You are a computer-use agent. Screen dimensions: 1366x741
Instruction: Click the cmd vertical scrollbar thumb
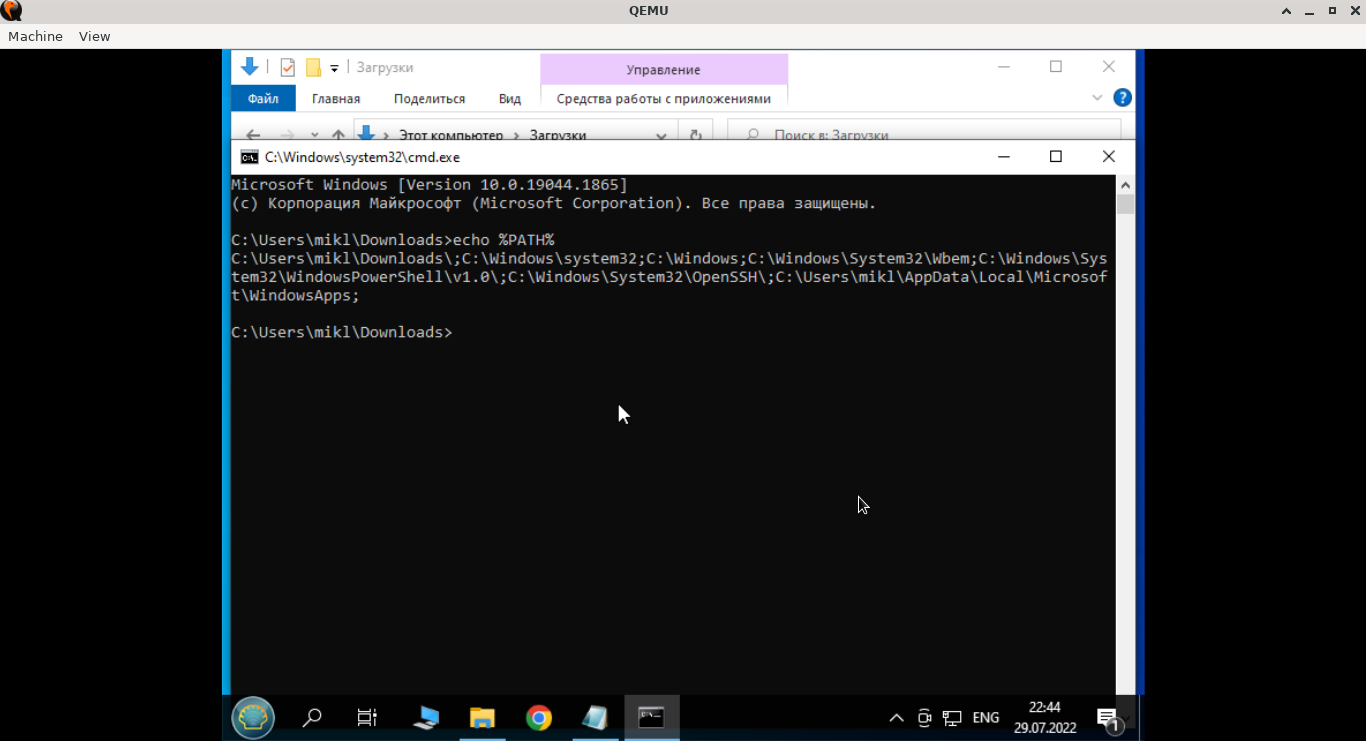(x=1126, y=204)
